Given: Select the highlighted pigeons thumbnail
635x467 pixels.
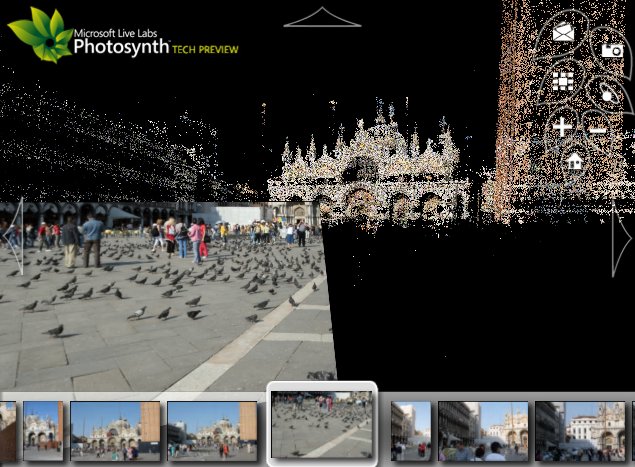Looking at the screenshot, I should click(322, 424).
